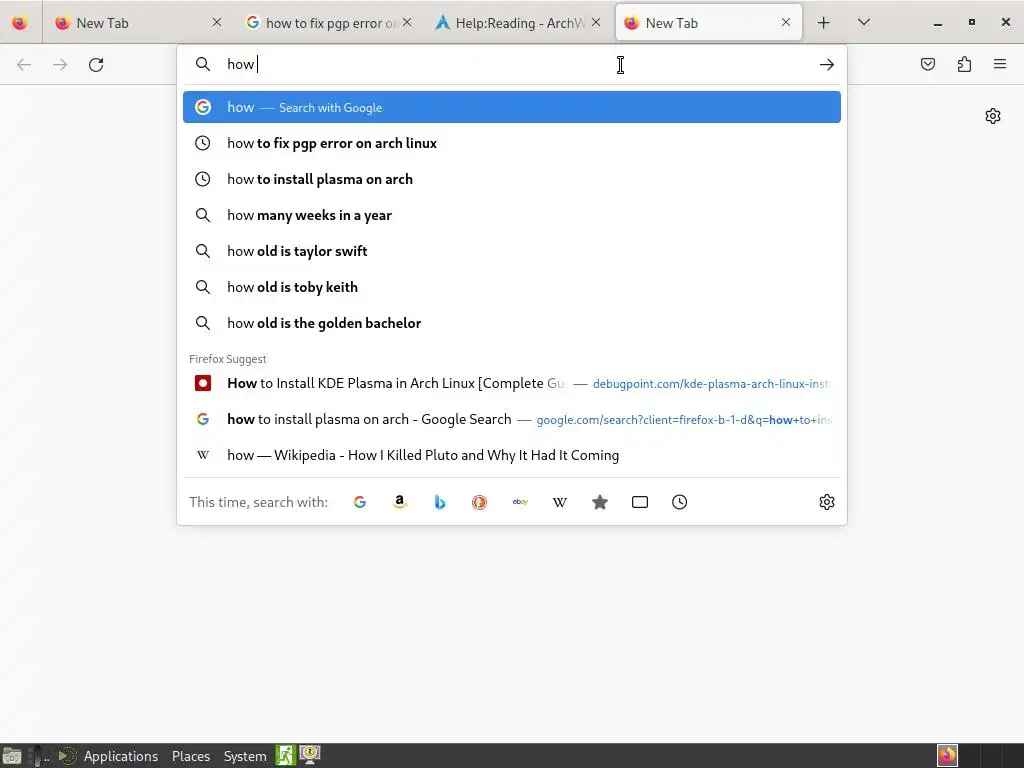Screen dimensions: 1024x768
Task: Pick 'how old is the golden bachelor'
Action: click(511, 323)
